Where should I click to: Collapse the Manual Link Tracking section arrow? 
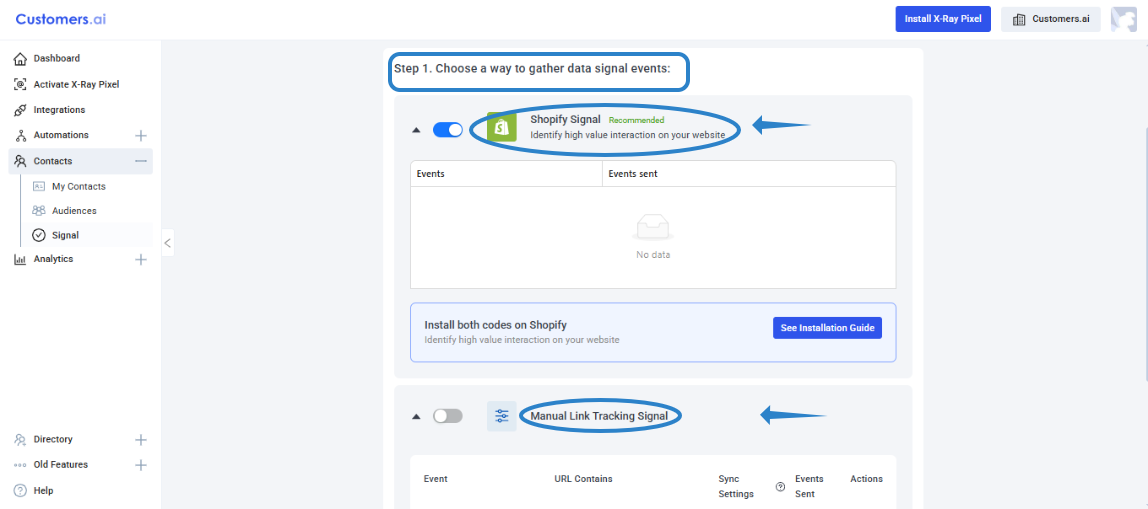pyautogui.click(x=416, y=417)
